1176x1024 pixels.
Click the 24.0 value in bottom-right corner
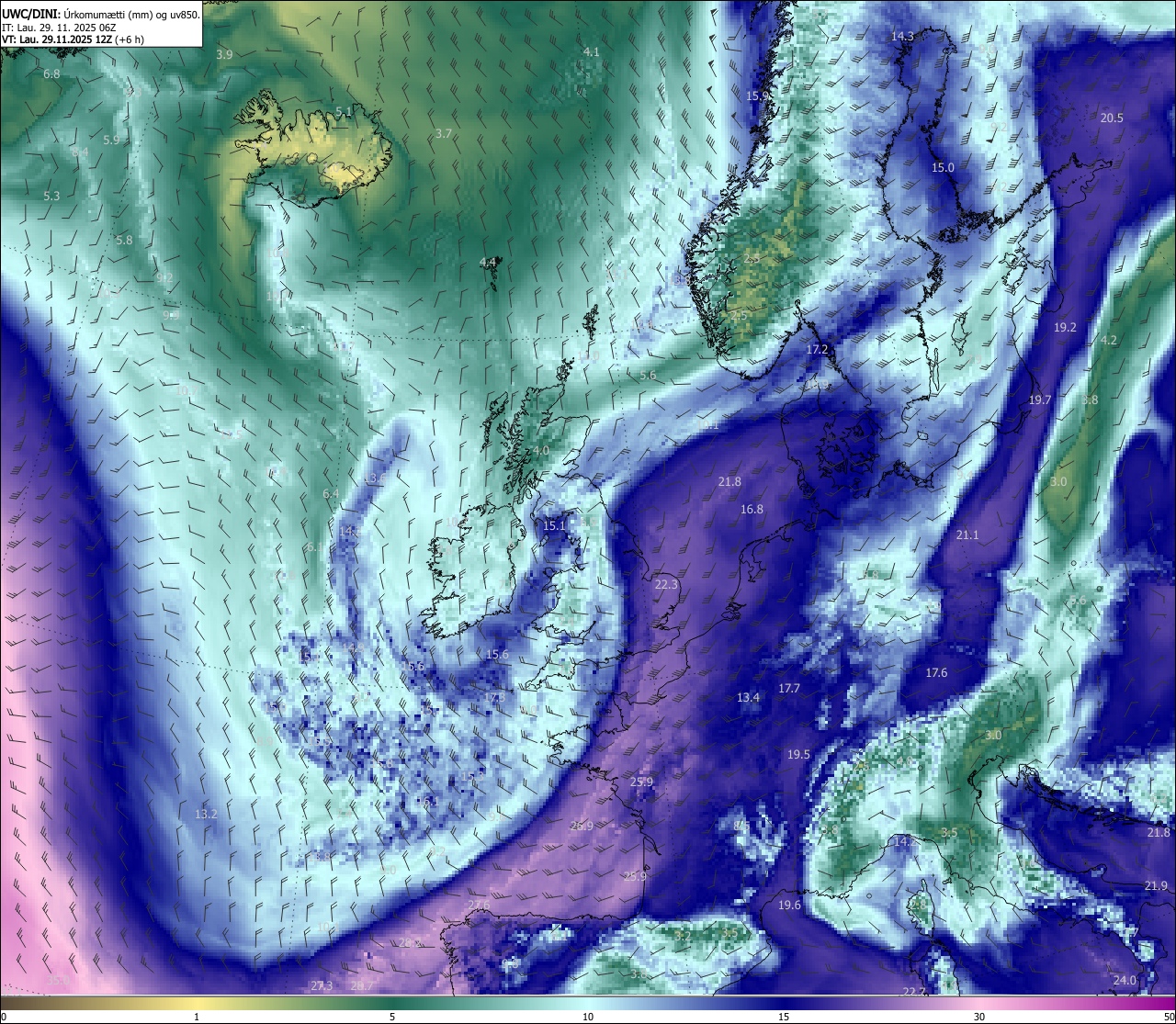(1125, 980)
